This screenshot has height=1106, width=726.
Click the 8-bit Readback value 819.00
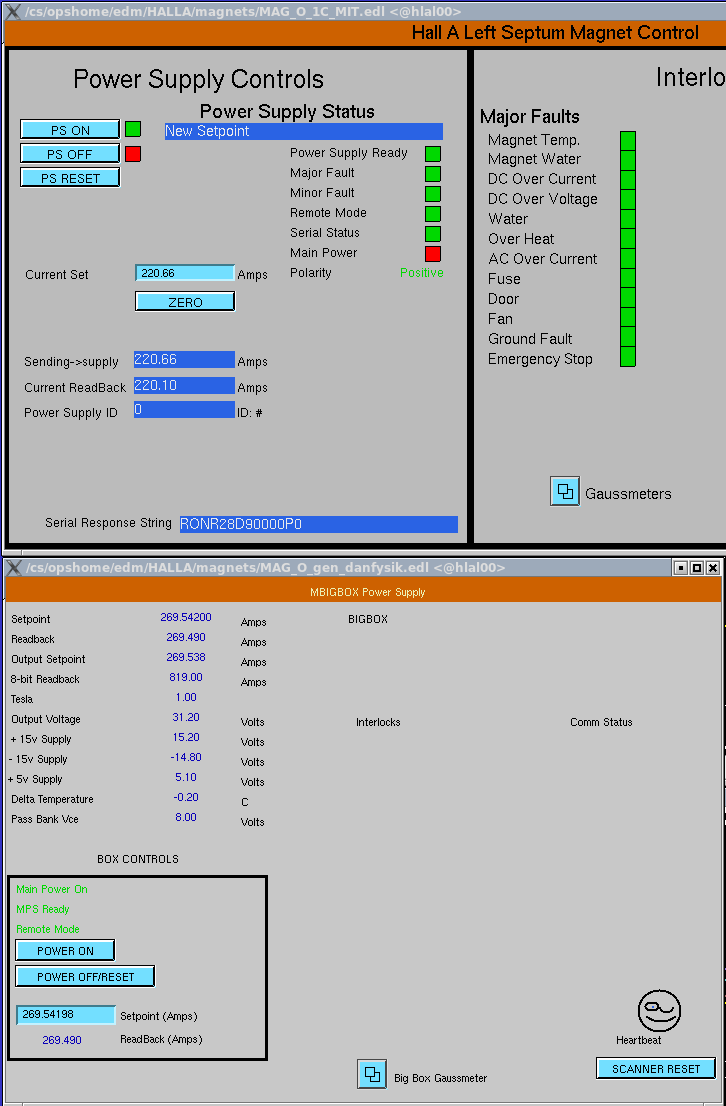186,677
